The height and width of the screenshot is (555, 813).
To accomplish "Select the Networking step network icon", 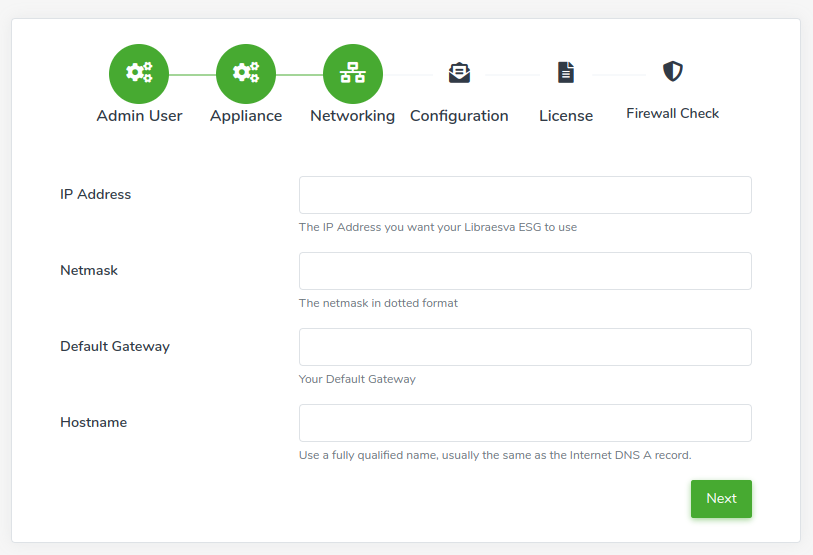I will point(353,74).
